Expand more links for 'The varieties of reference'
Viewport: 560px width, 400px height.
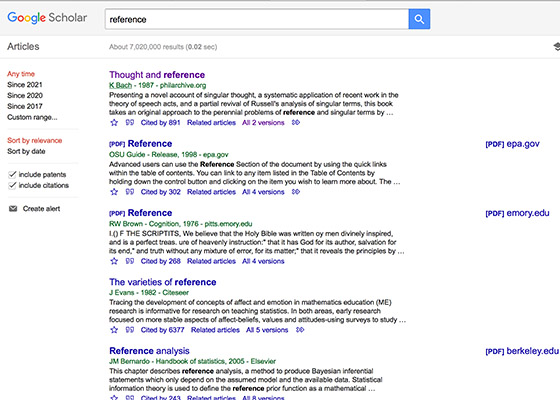point(300,330)
